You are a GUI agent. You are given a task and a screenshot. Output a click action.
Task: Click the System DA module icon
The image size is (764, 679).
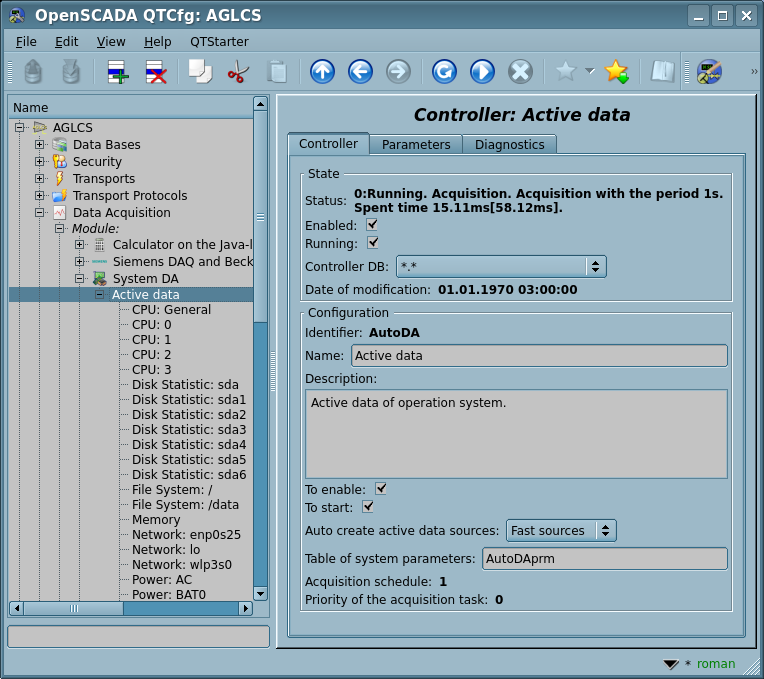tap(99, 279)
